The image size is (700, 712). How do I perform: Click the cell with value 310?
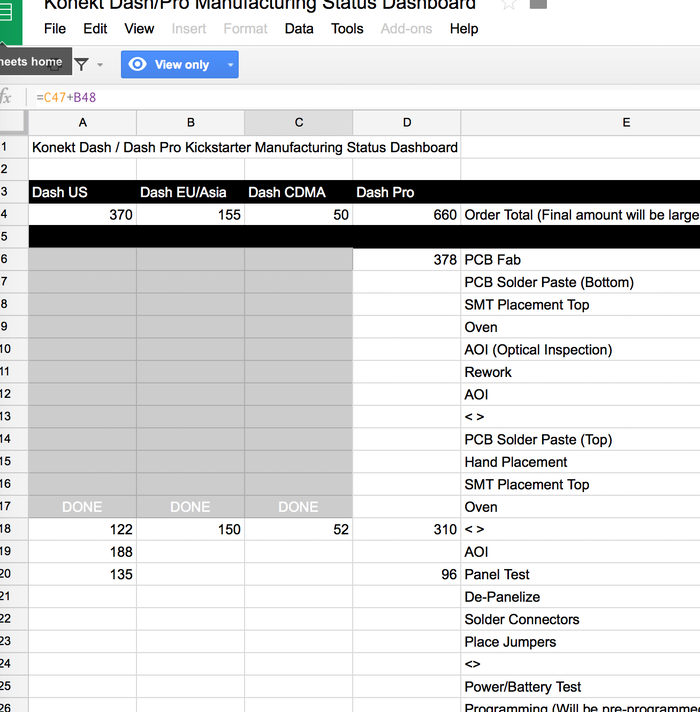click(407, 529)
